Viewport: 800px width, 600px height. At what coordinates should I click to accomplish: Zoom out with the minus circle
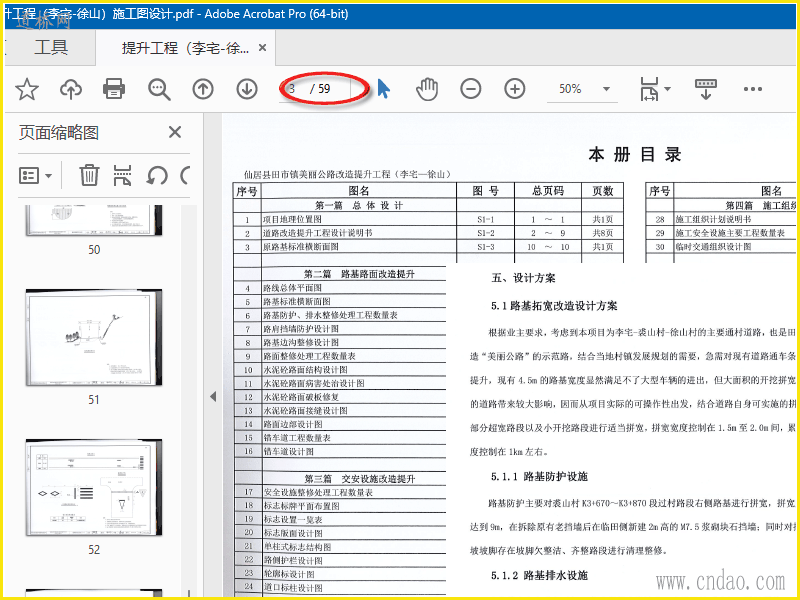click(470, 89)
